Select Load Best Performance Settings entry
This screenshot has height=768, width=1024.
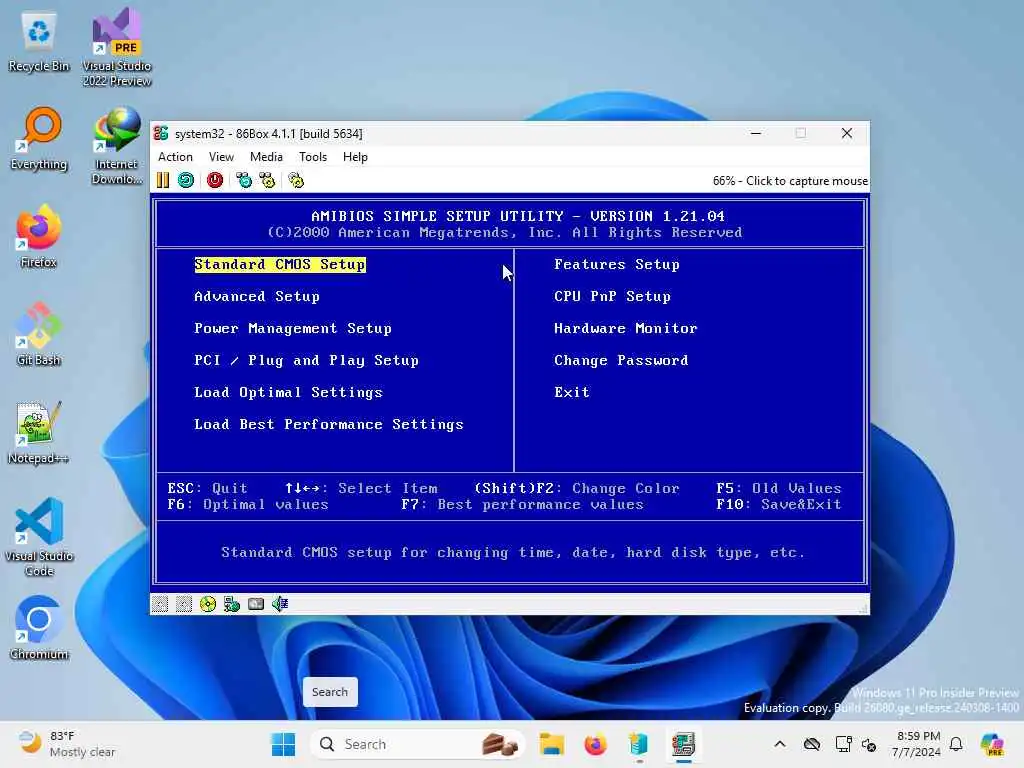pyautogui.click(x=329, y=424)
